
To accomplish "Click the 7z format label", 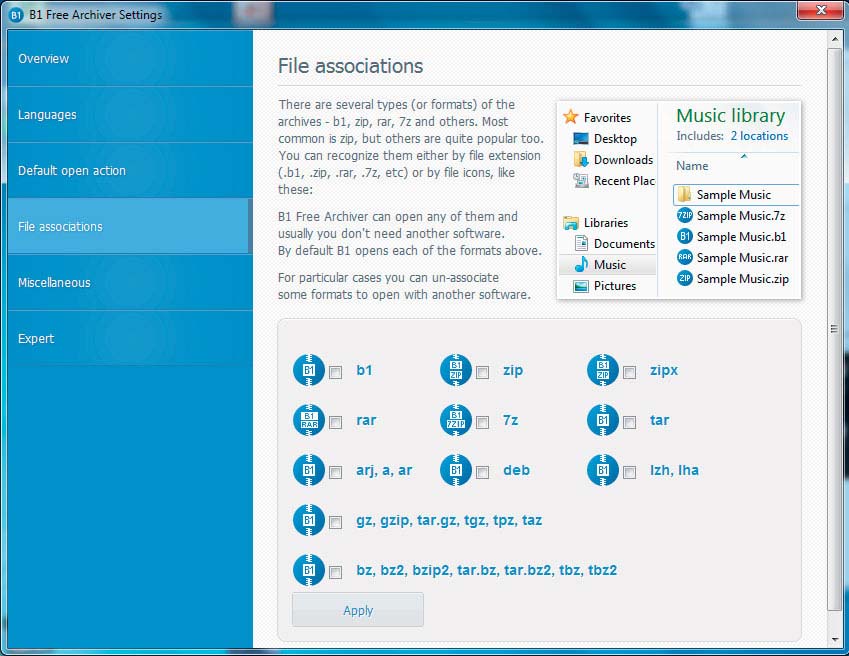I will pyautogui.click(x=511, y=420).
